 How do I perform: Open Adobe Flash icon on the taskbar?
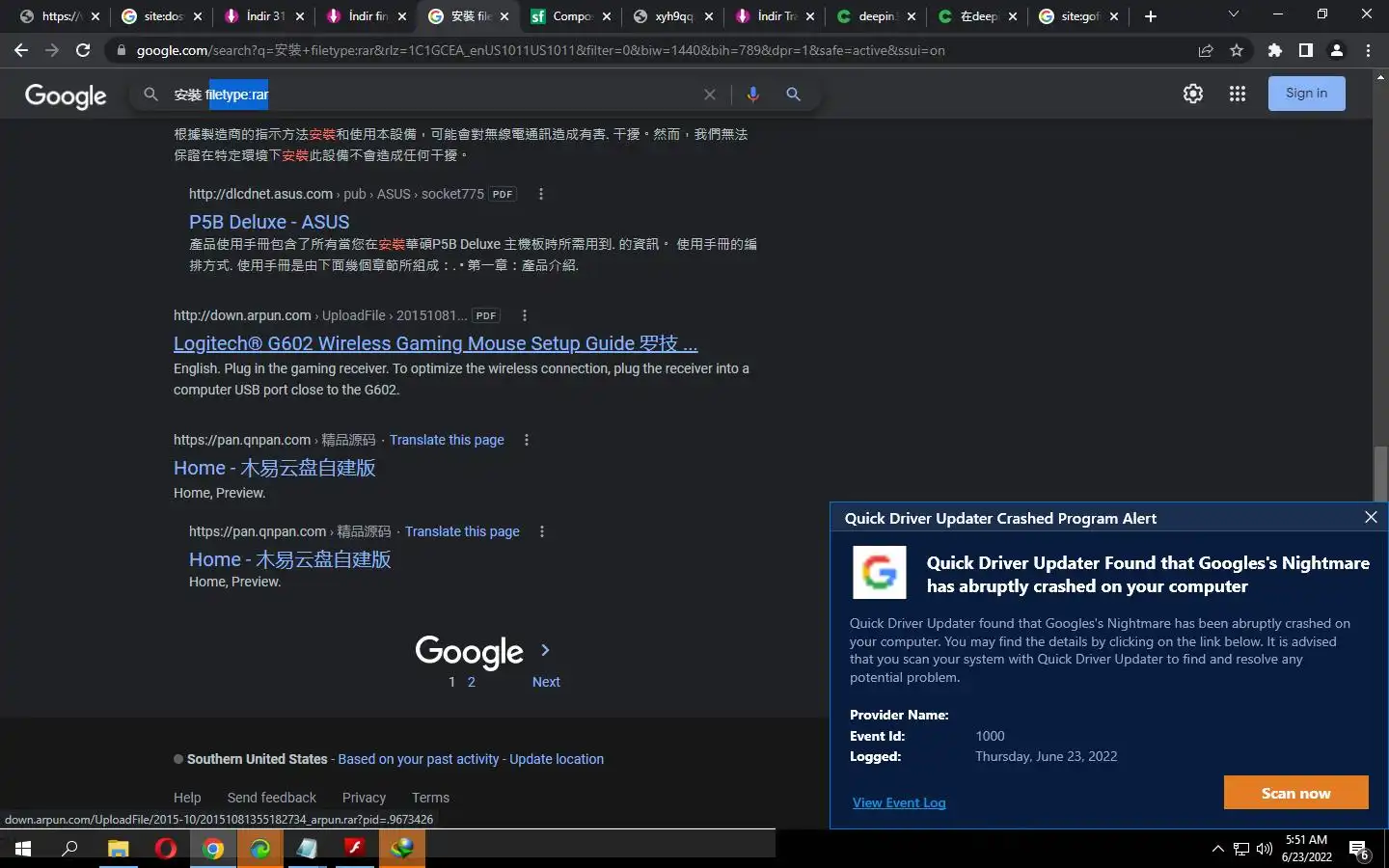(x=354, y=849)
